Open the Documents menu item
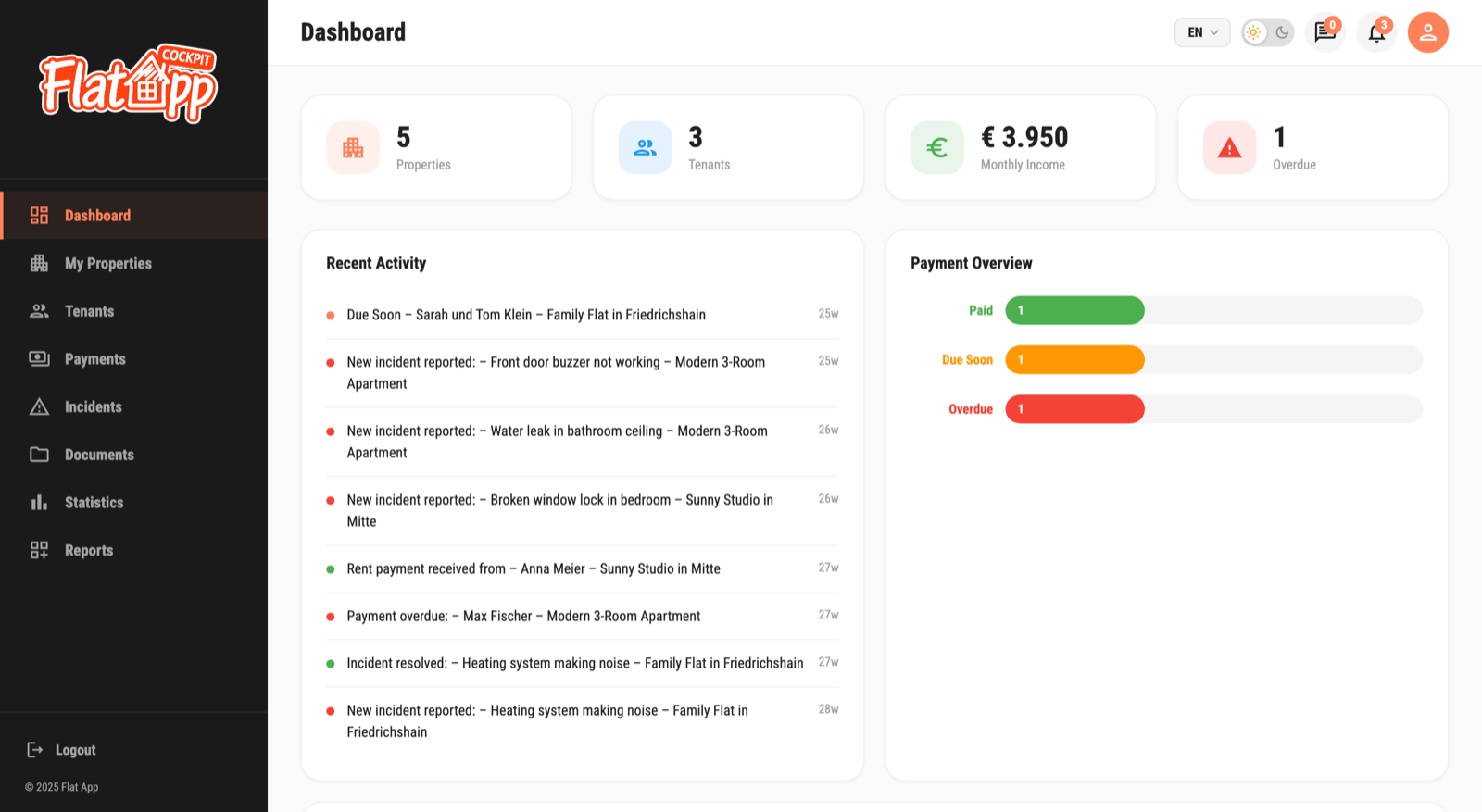This screenshot has width=1482, height=812. [x=134, y=455]
